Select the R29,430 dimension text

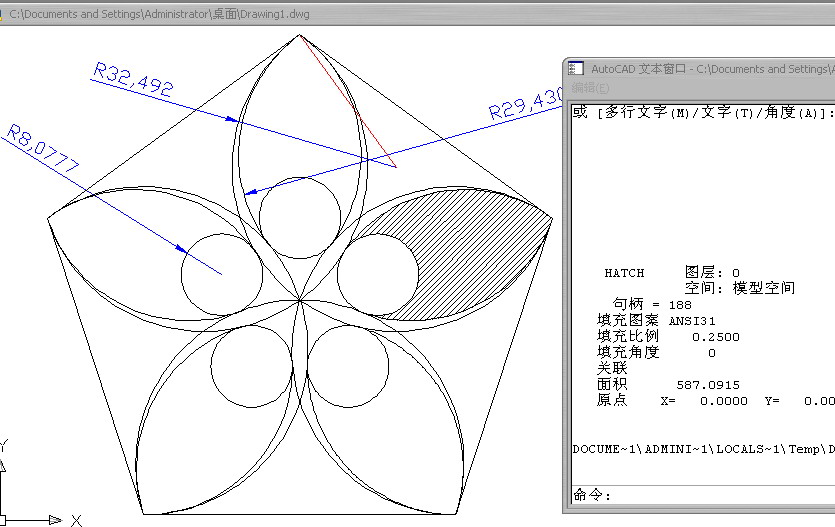[525, 105]
